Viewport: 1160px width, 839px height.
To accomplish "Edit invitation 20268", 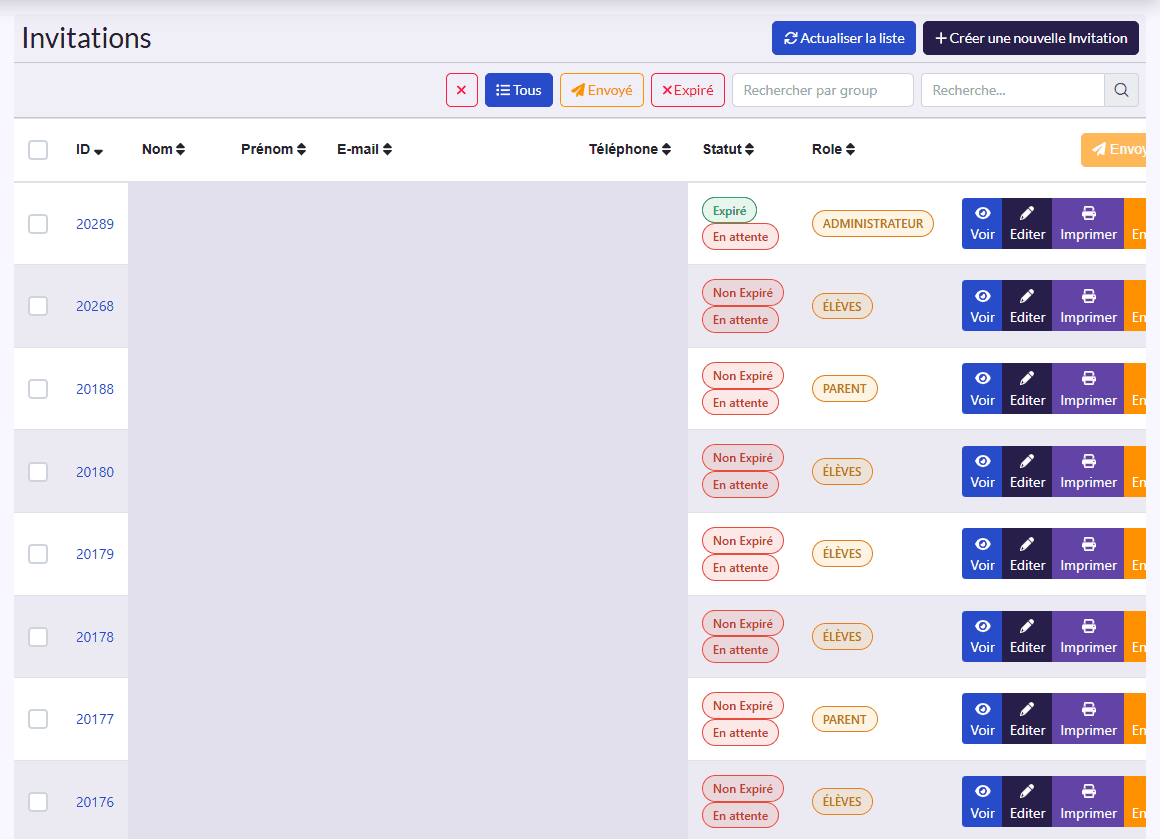I will [1027, 306].
